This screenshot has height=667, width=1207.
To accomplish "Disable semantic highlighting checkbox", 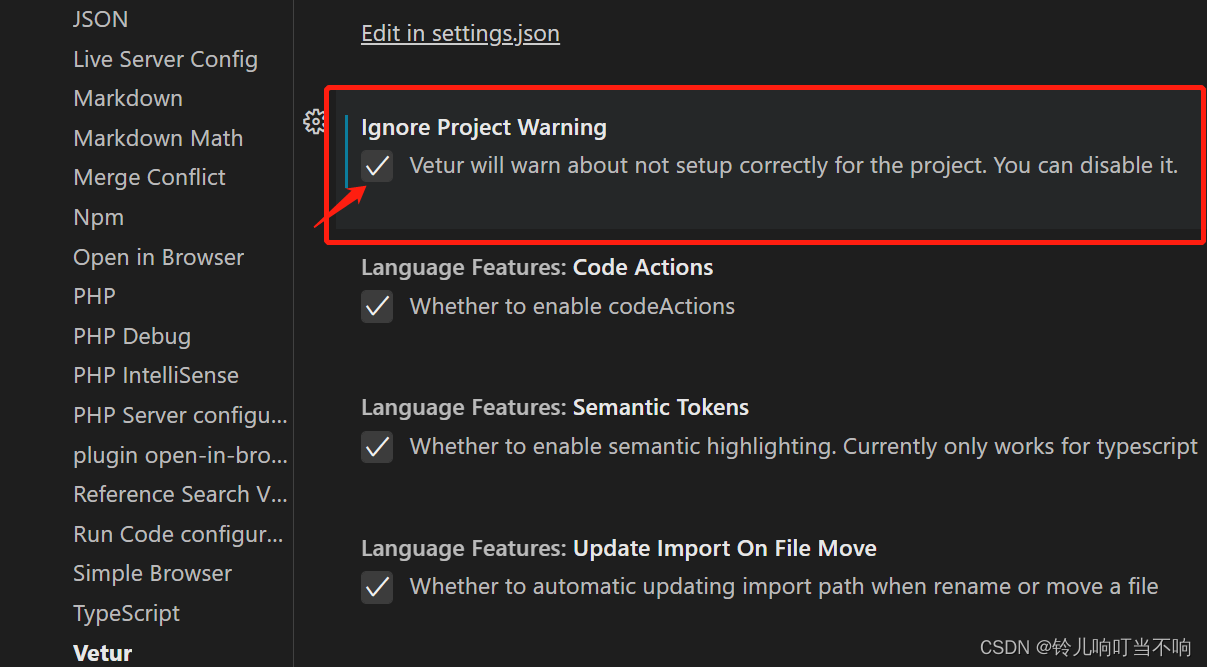I will (x=377, y=446).
